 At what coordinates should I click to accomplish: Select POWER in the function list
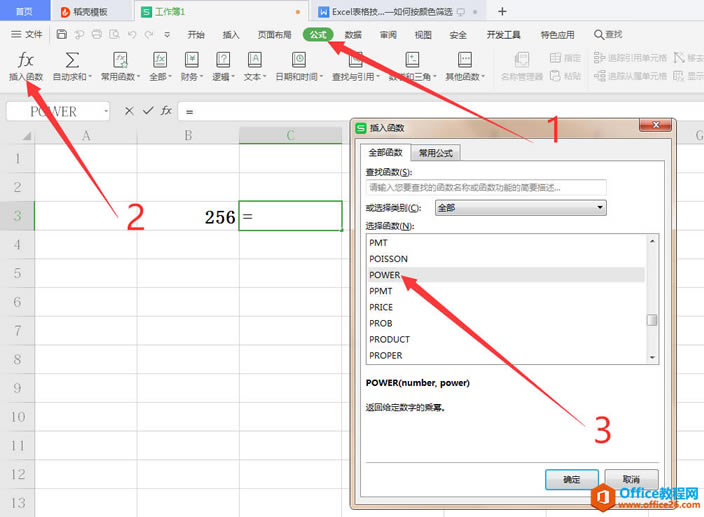click(506, 275)
